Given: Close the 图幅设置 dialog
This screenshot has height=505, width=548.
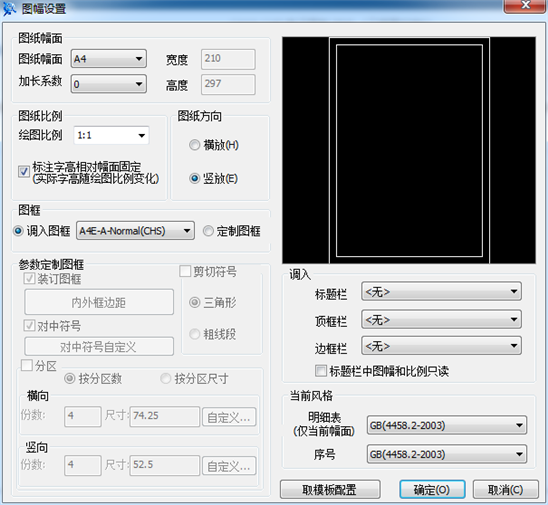Looking at the screenshot, I should [x=525, y=6].
